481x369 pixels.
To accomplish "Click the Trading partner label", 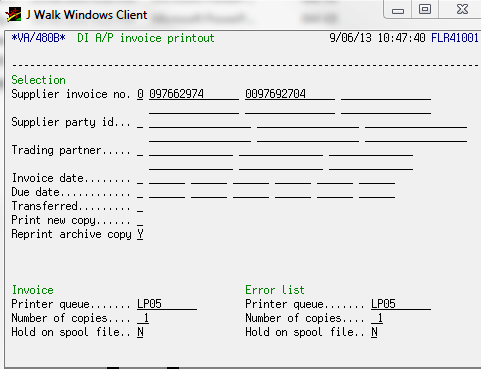I will pyautogui.click(x=70, y=150).
